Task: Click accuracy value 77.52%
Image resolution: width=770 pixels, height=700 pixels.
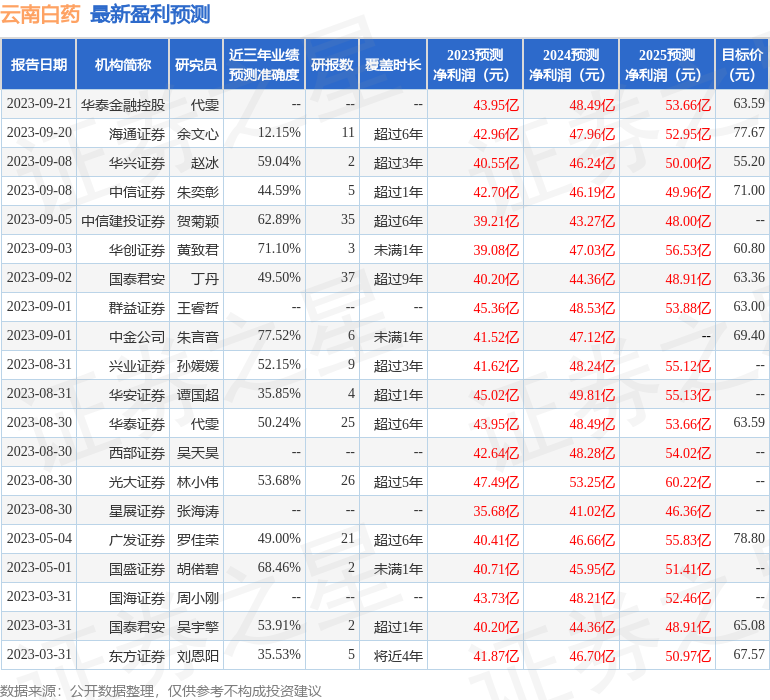Action: pyautogui.click(x=279, y=336)
